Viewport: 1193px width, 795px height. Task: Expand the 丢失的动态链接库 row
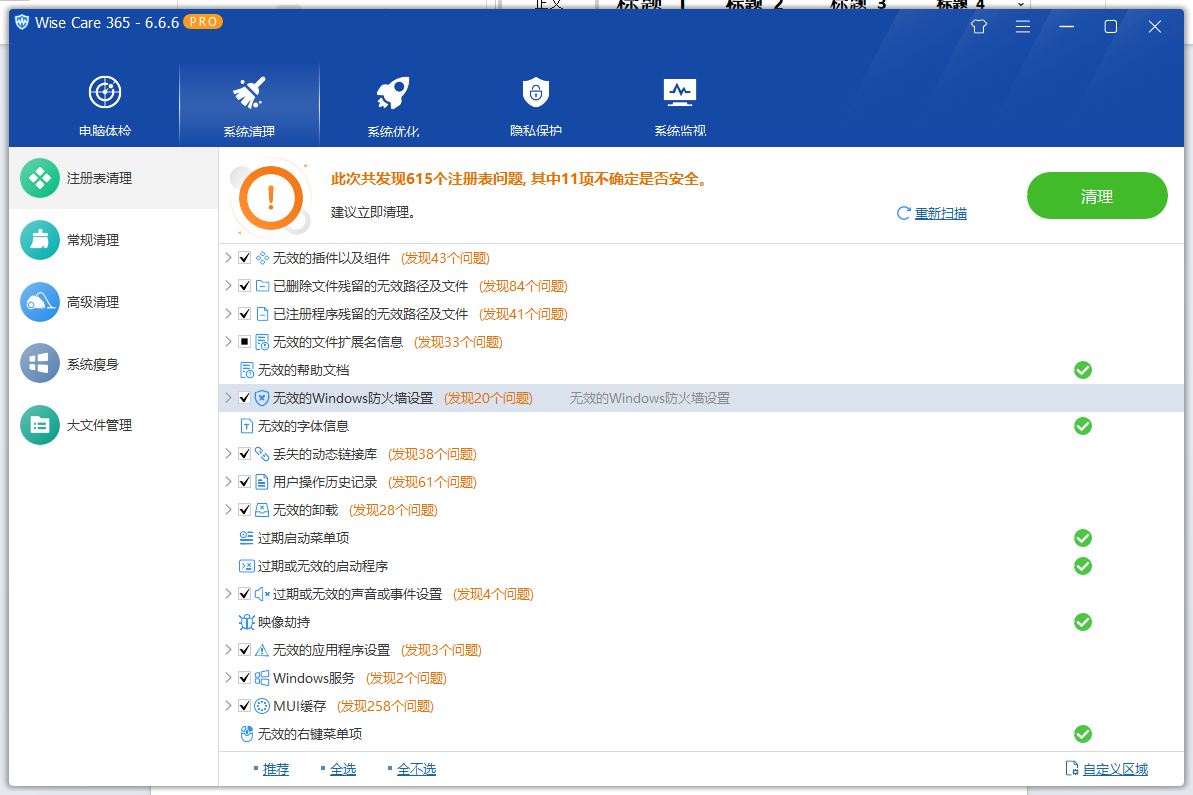[x=228, y=454]
